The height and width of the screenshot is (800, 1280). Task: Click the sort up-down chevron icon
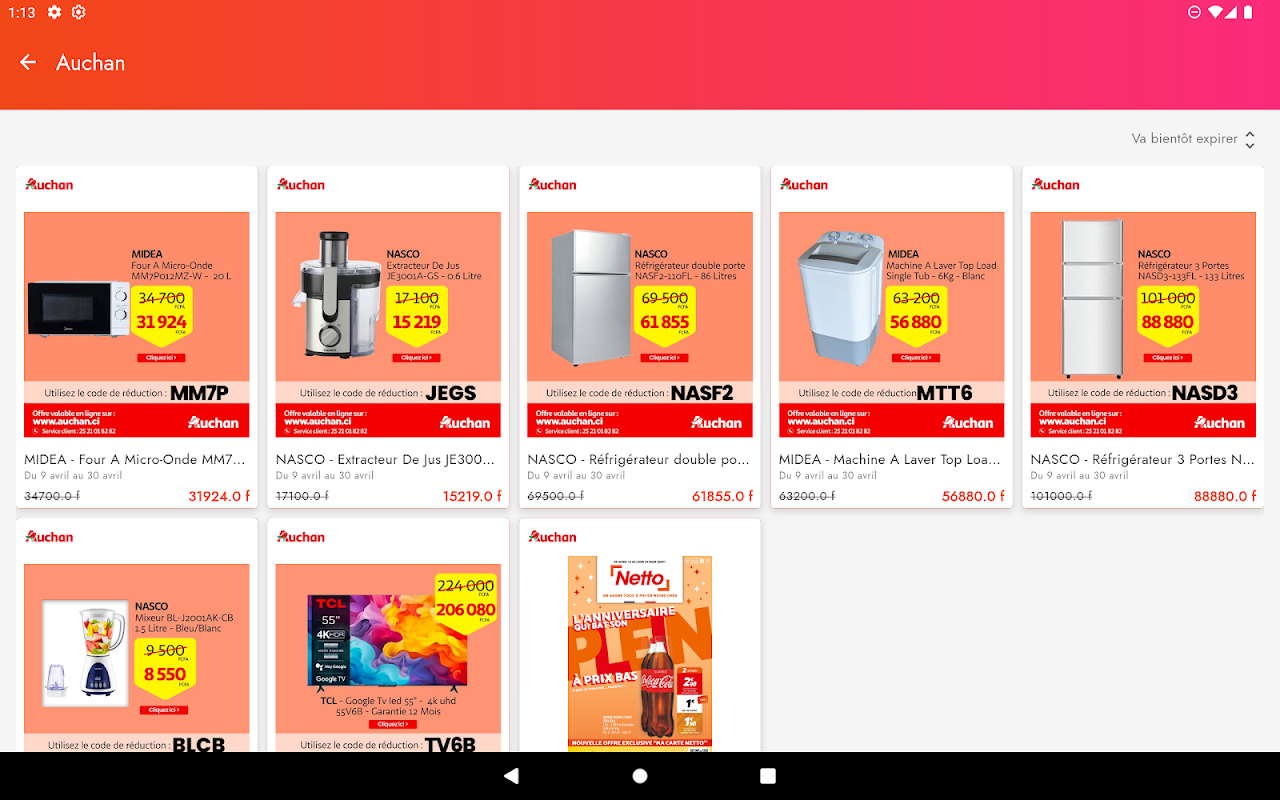tap(1249, 140)
